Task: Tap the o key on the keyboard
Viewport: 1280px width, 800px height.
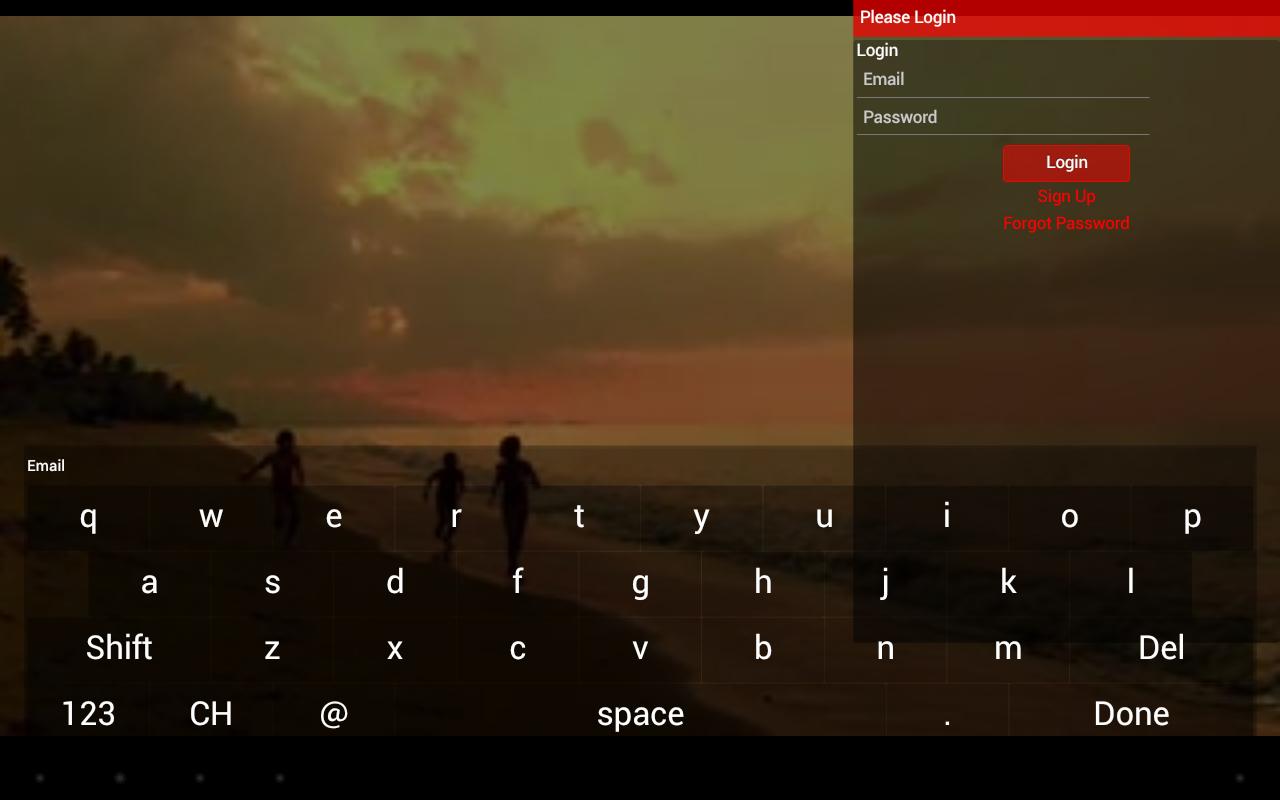Action: click(x=1069, y=517)
